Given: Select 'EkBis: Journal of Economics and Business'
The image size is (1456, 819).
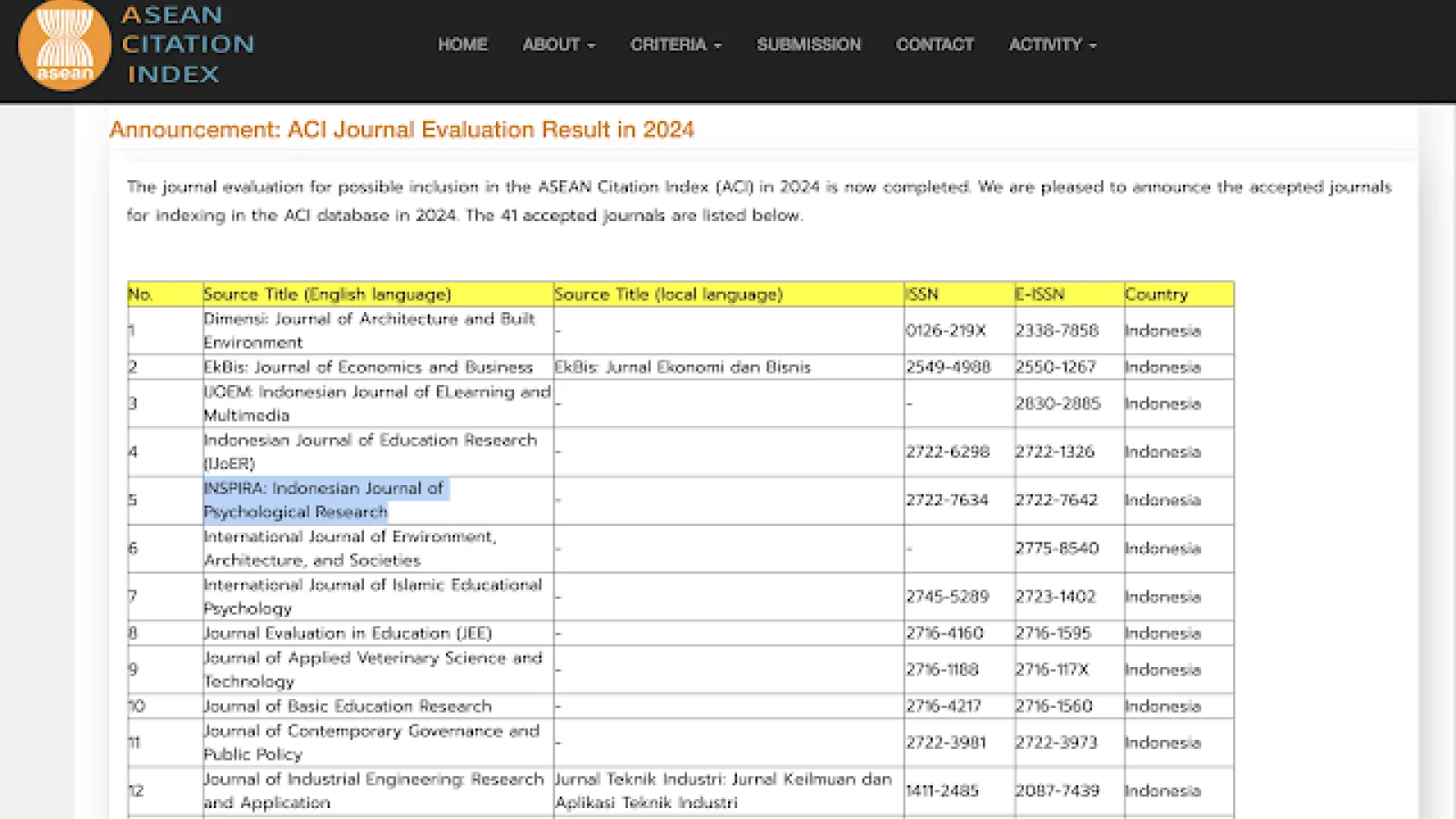Looking at the screenshot, I should coord(368,367).
